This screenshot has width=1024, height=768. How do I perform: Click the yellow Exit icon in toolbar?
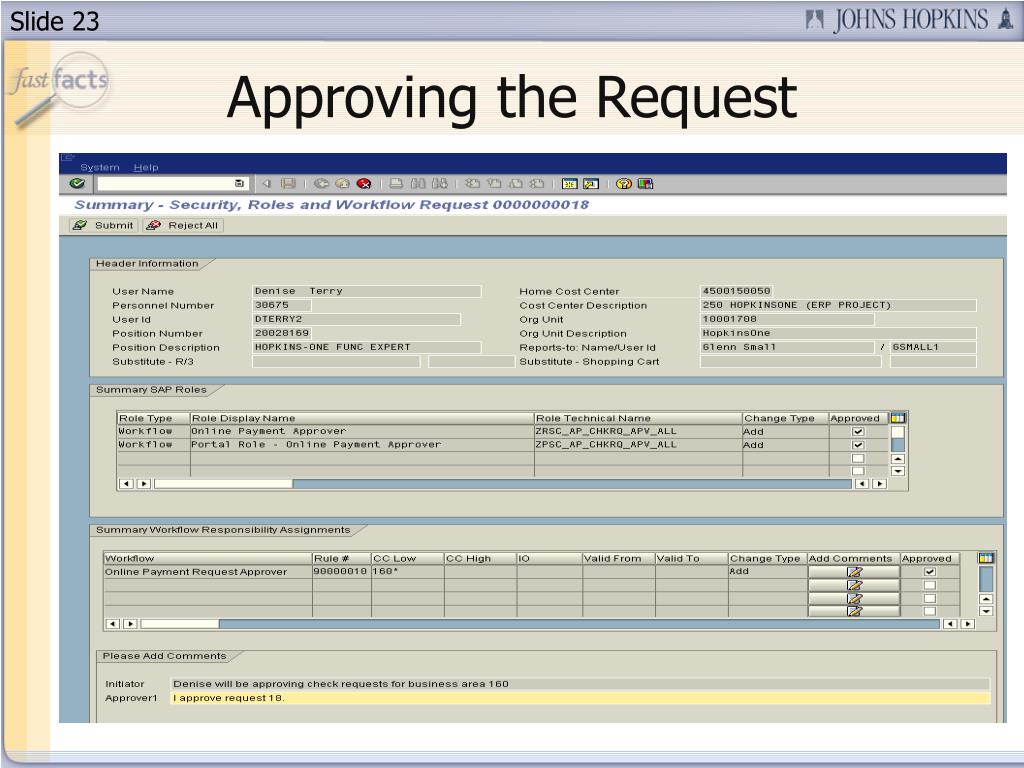click(x=342, y=184)
